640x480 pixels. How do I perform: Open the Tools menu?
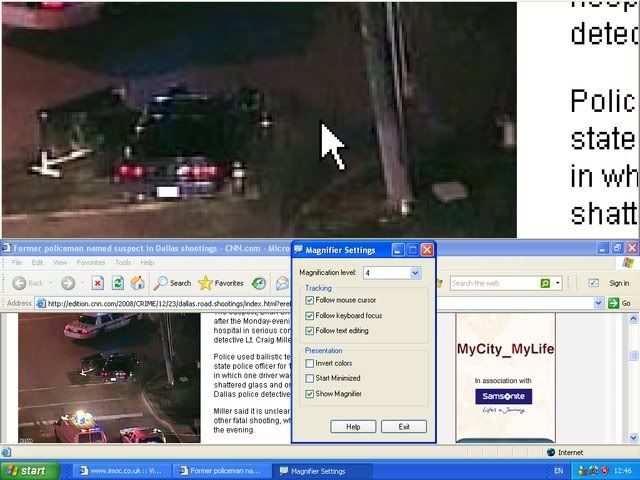coord(123,262)
